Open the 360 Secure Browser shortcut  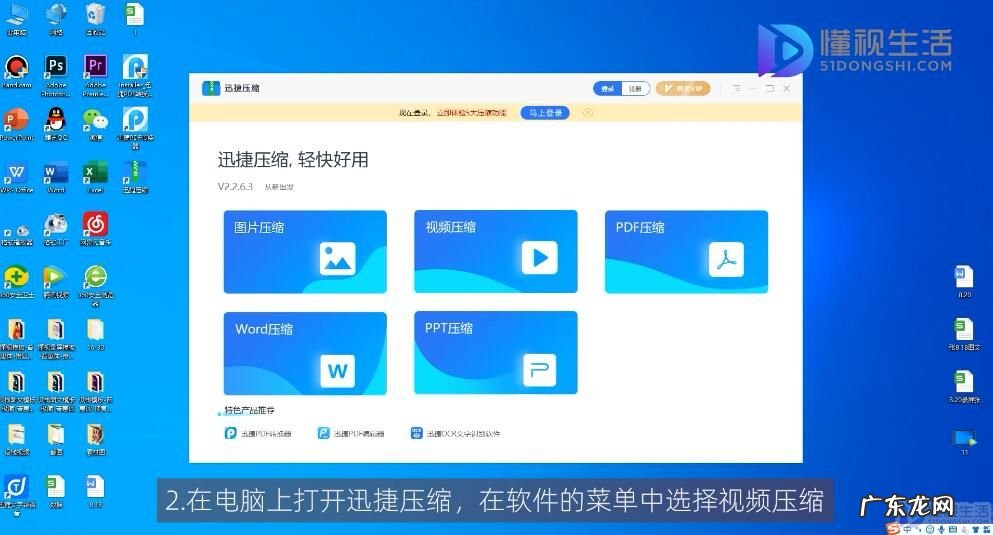point(95,285)
